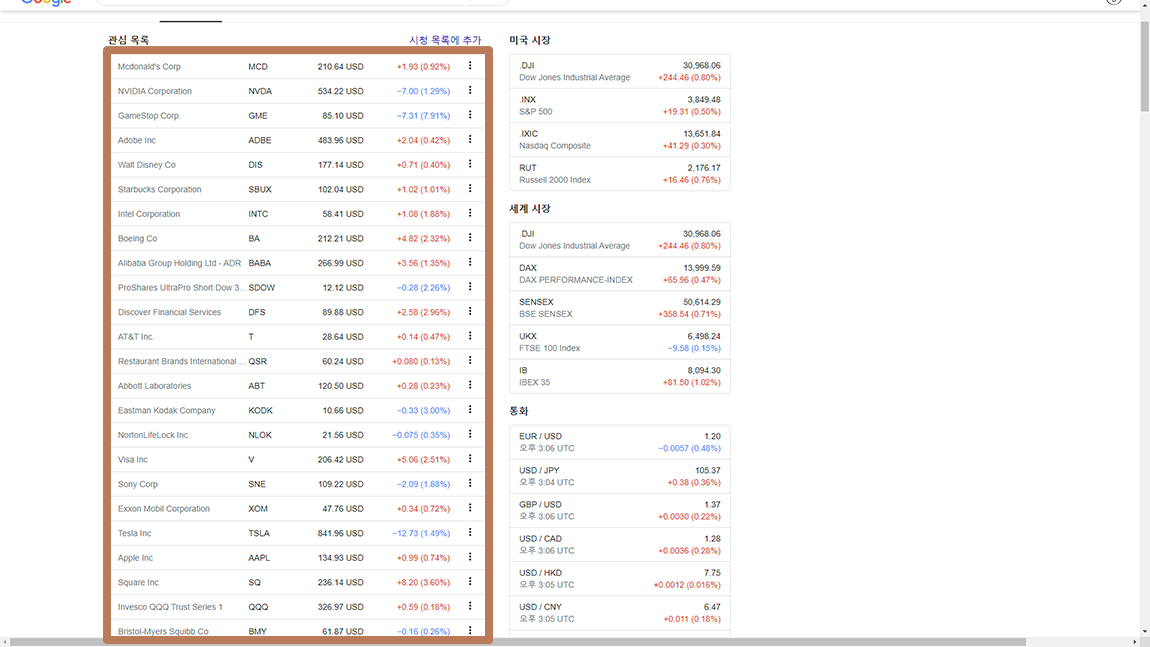Open three-dot menu for Visa Inc row
The width and height of the screenshot is (1150, 647).
[x=470, y=459]
